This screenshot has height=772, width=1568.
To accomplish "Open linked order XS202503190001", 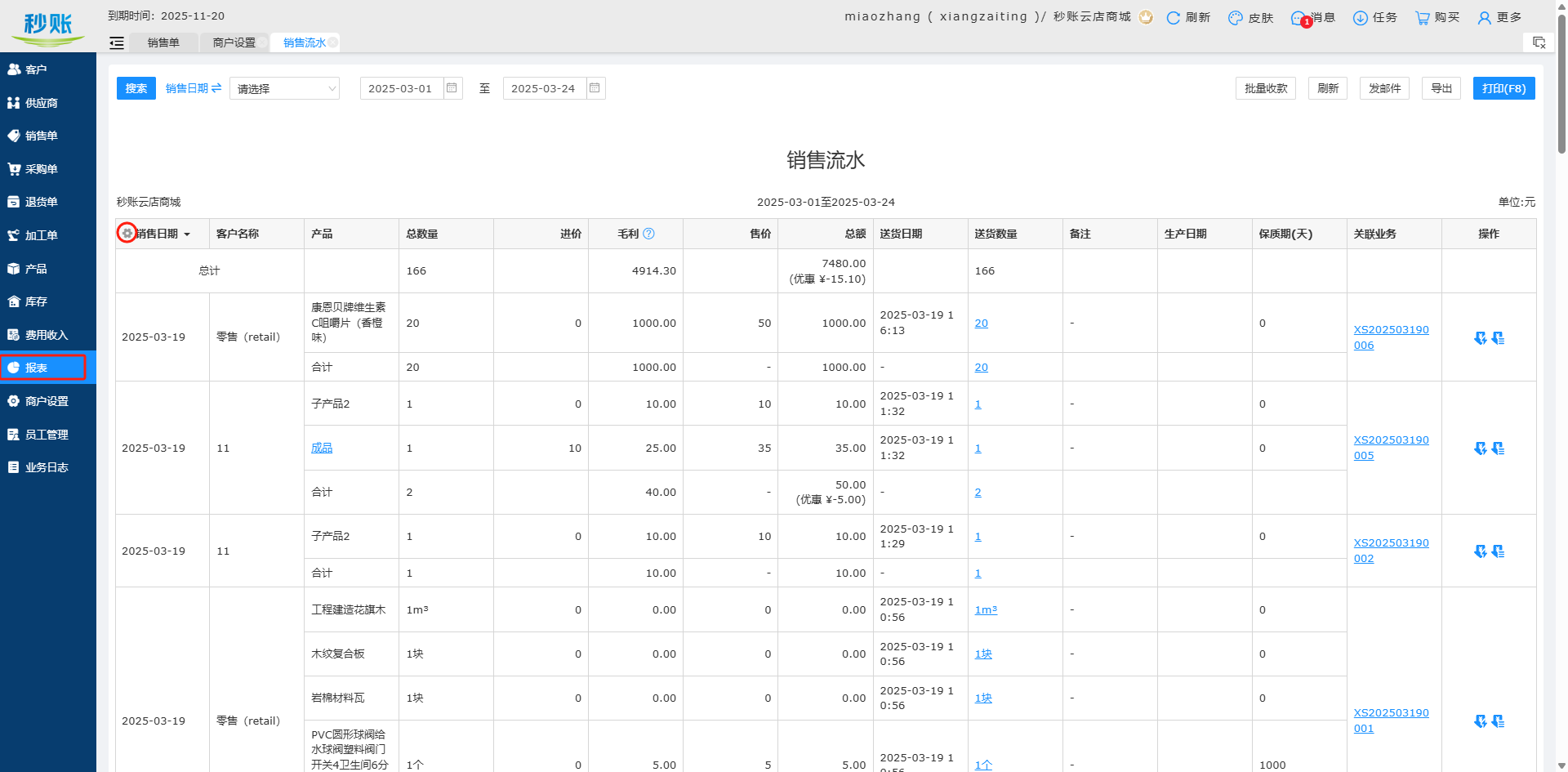I will pos(1391,721).
